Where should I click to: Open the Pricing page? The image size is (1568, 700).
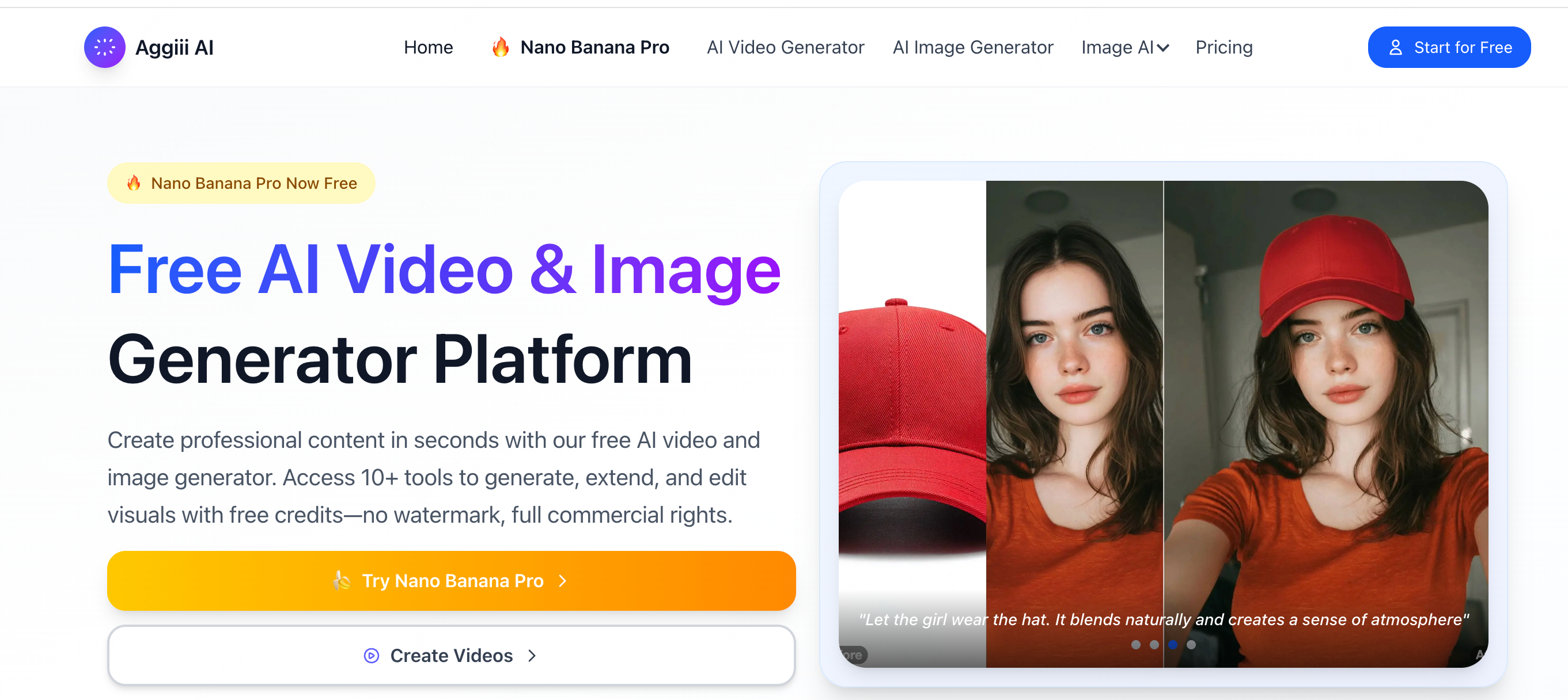click(1224, 47)
